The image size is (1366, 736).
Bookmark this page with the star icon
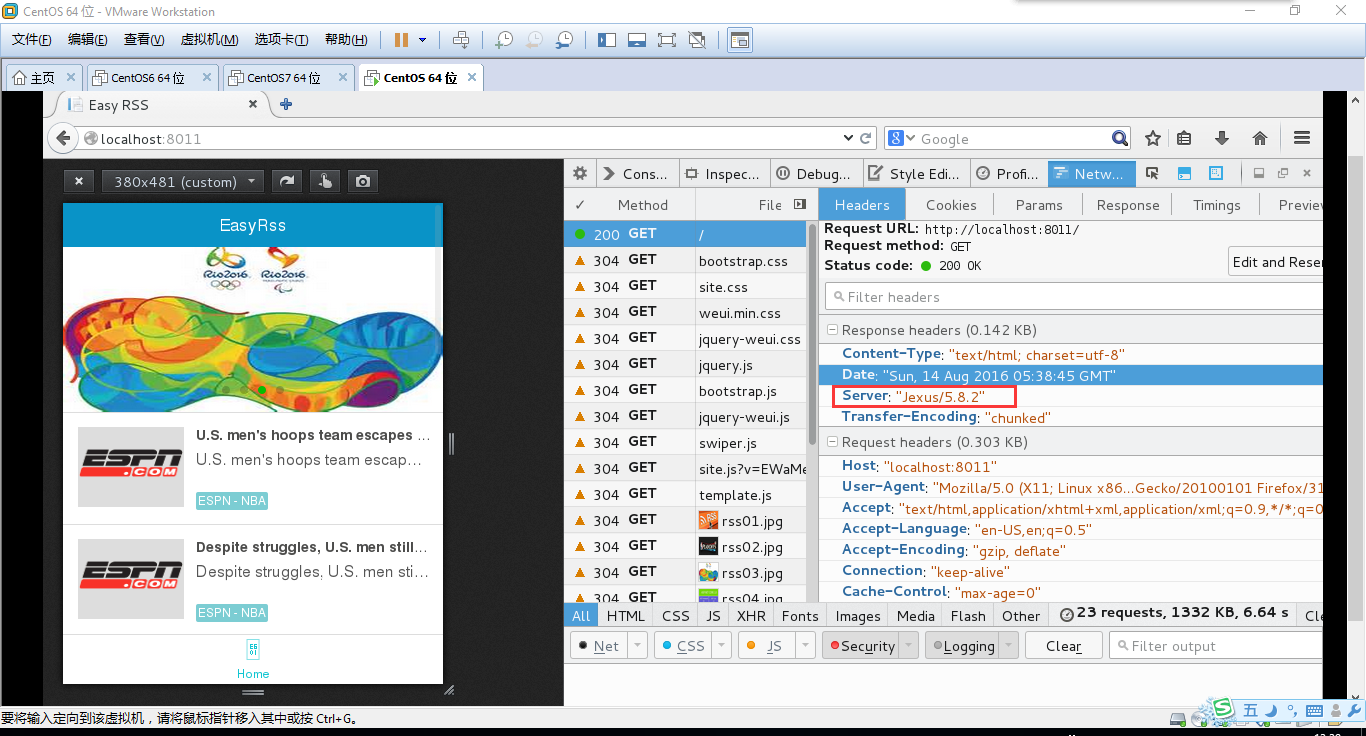[1153, 138]
